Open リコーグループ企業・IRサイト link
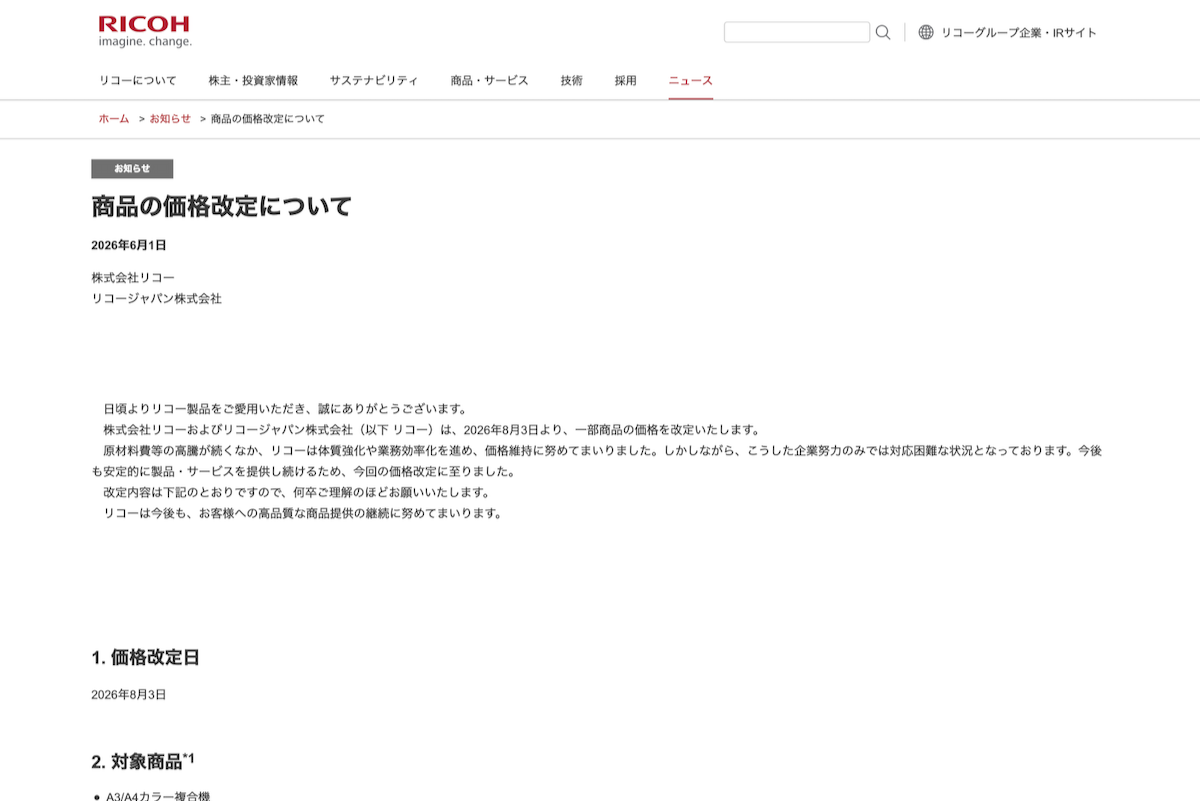The image size is (1200, 801). tap(1018, 32)
